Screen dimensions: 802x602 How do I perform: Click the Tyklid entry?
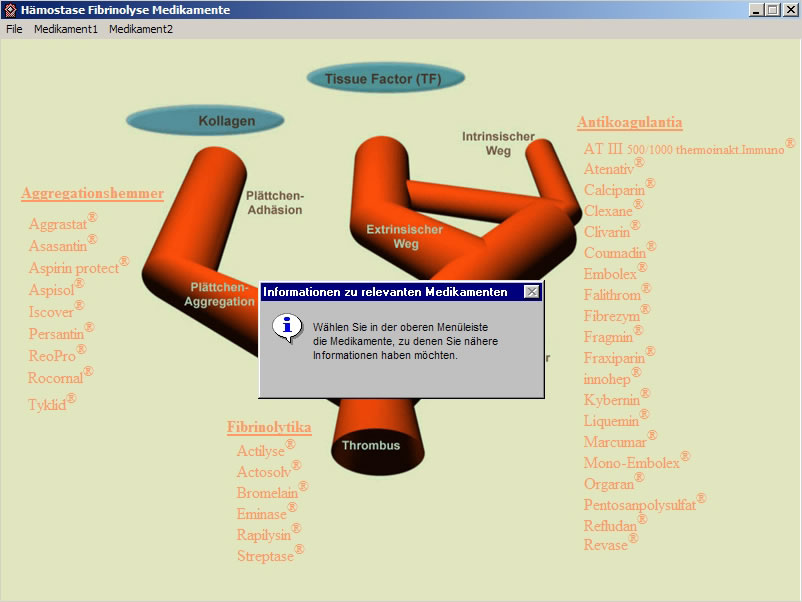click(52, 404)
